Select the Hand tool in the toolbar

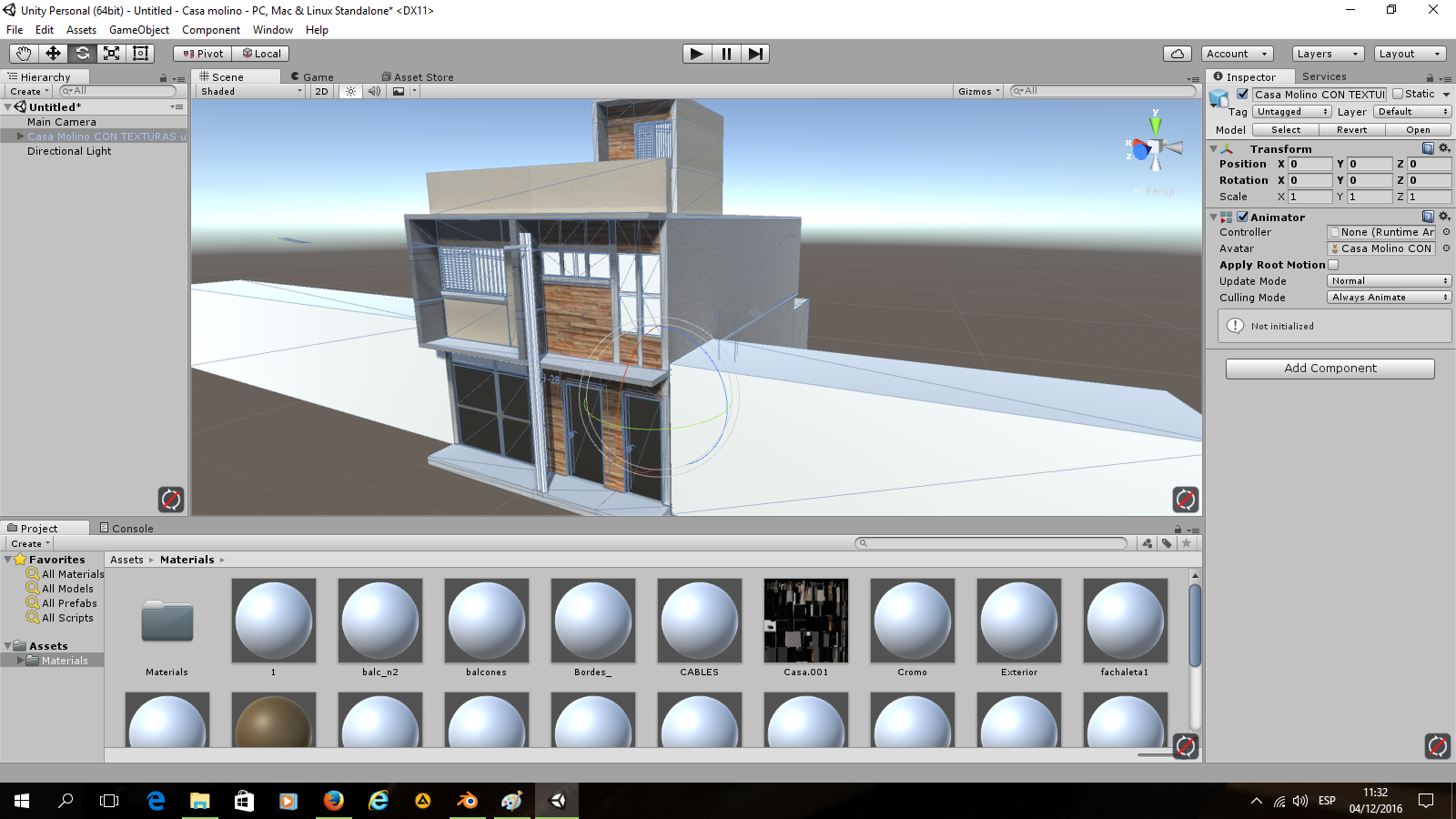[x=24, y=54]
